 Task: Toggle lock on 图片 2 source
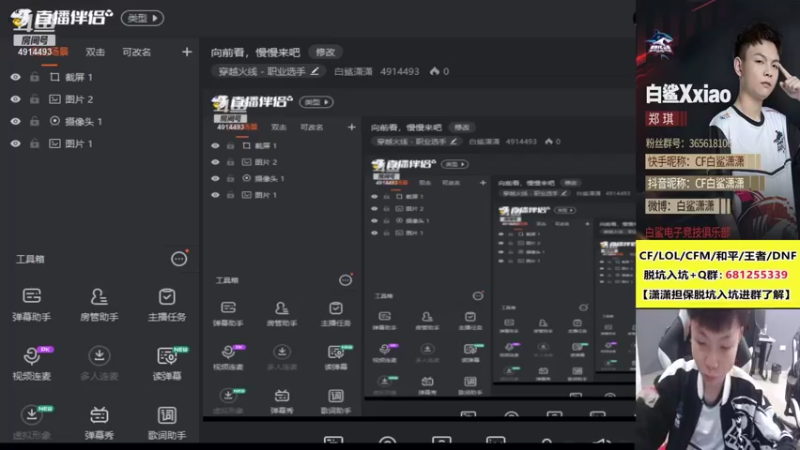tap(34, 99)
